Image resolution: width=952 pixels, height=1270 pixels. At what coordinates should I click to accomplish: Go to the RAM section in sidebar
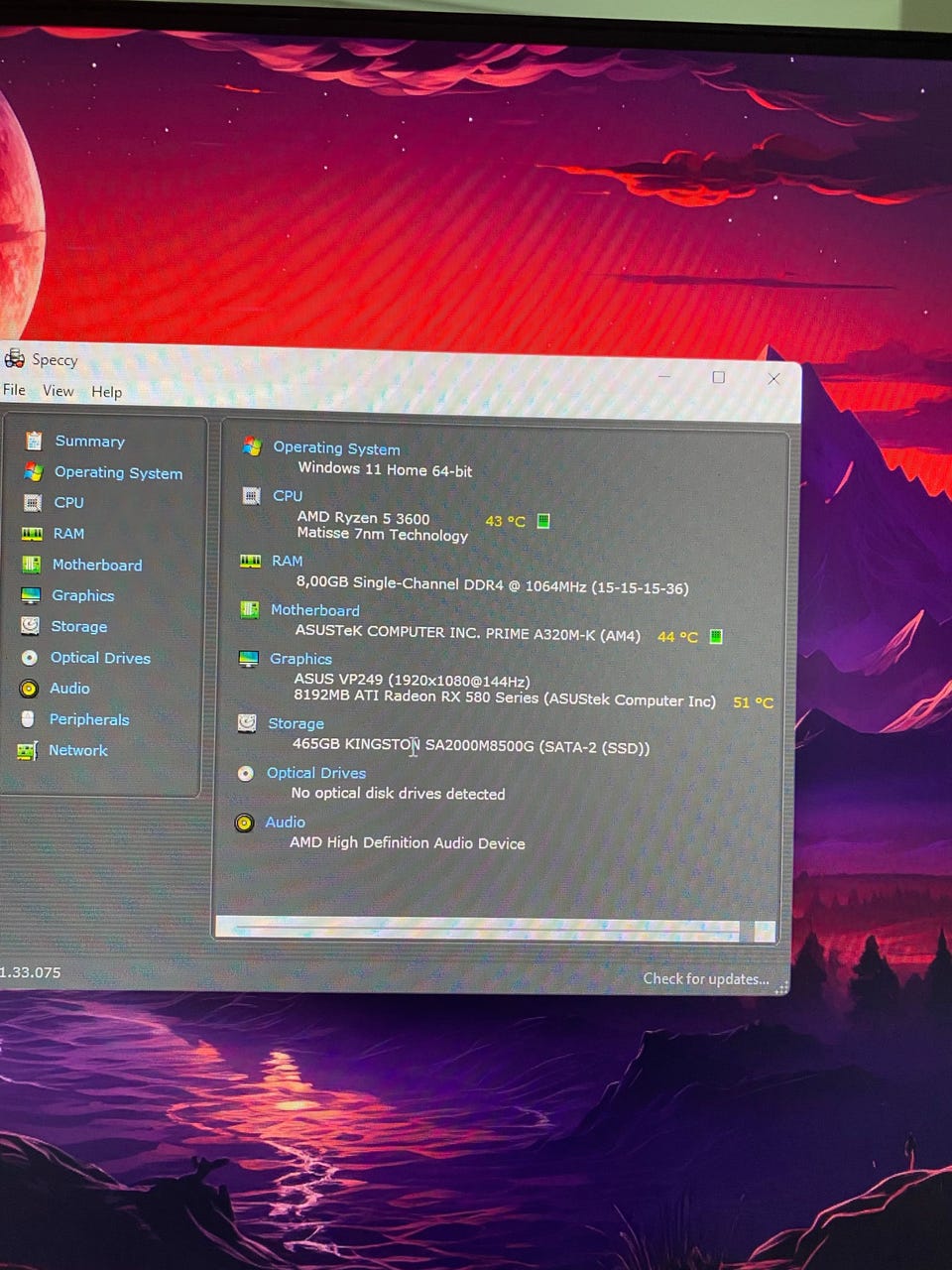(68, 533)
